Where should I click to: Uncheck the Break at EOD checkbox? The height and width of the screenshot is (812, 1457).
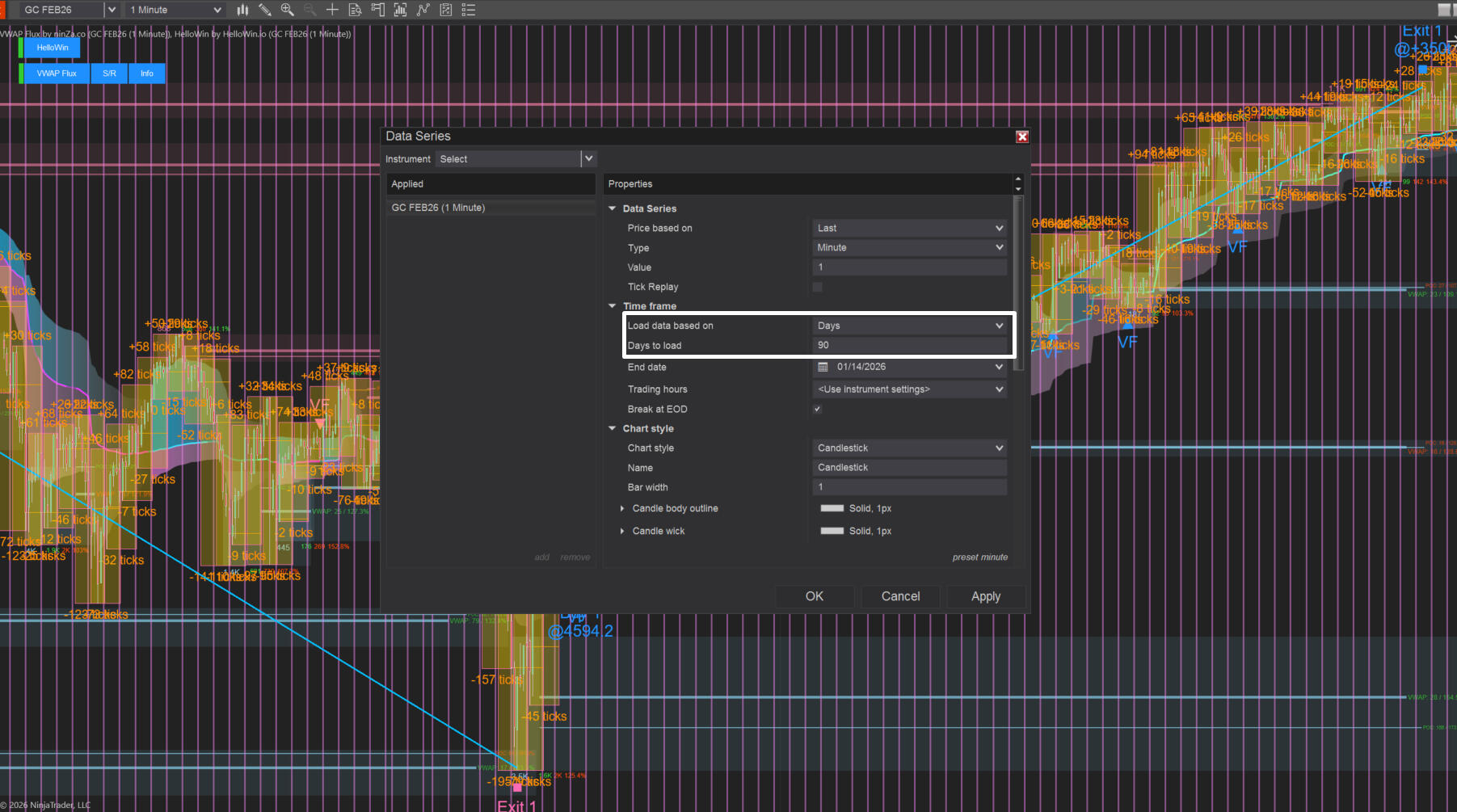pos(817,409)
